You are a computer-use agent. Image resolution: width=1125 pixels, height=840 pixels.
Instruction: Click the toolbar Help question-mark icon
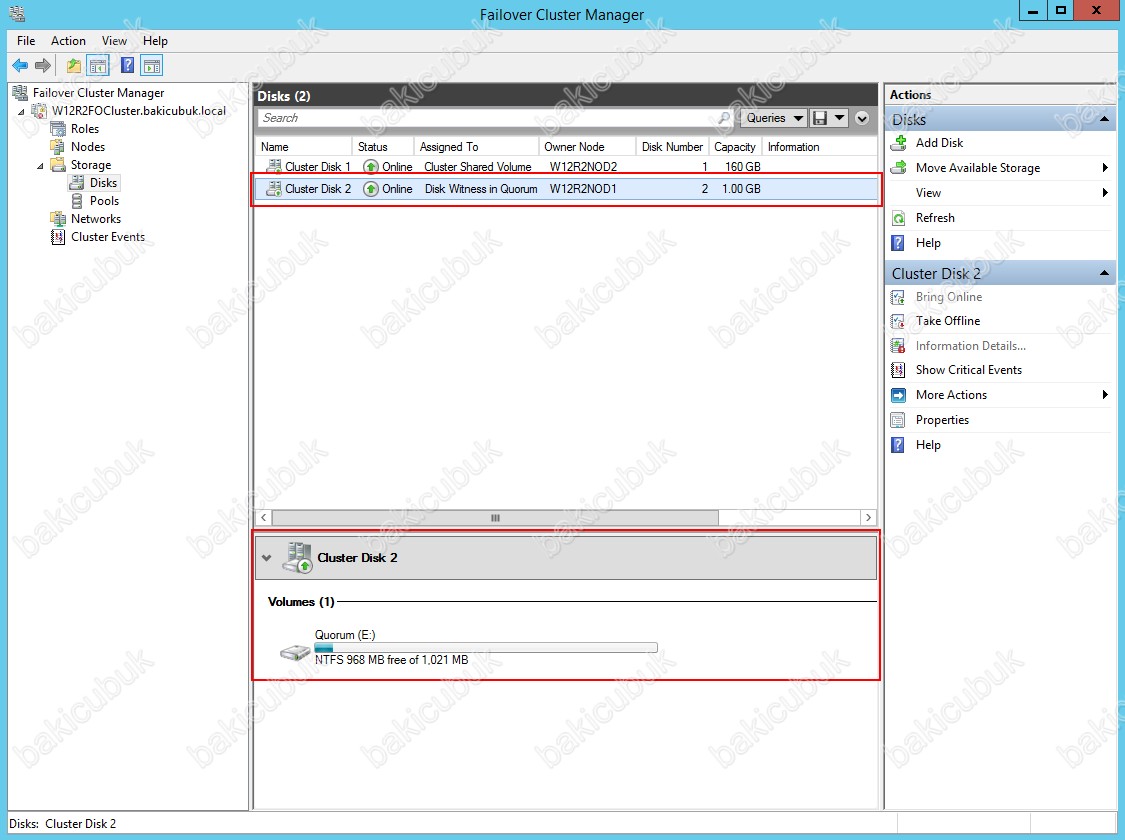[127, 66]
